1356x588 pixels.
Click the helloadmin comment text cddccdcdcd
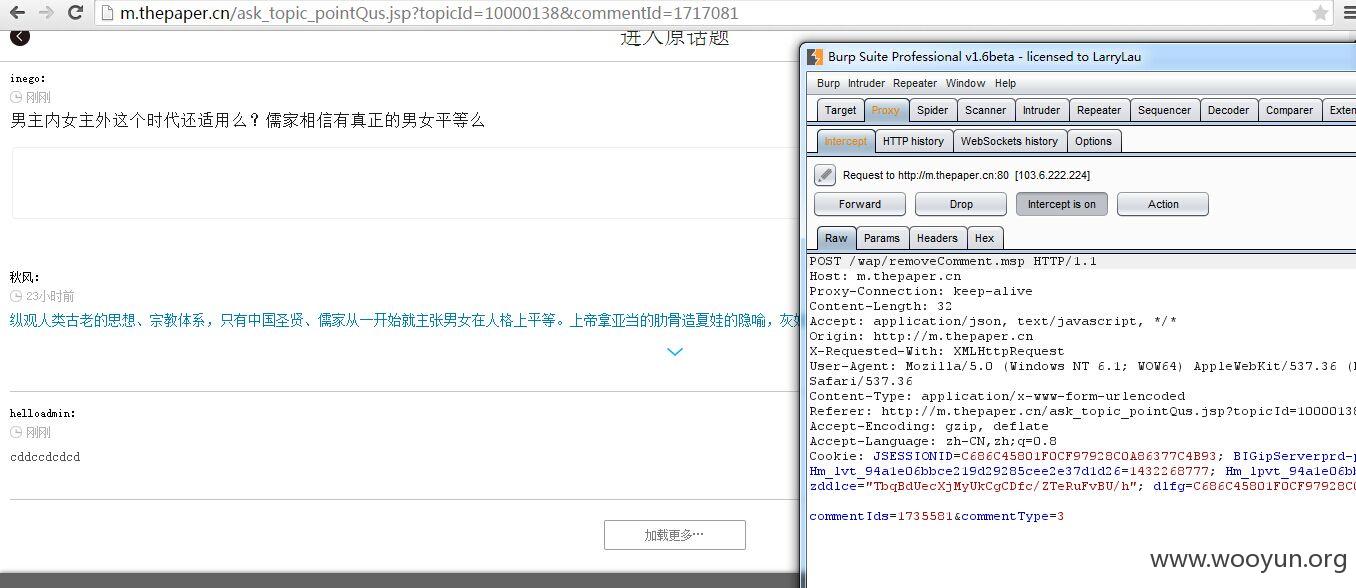(45, 457)
